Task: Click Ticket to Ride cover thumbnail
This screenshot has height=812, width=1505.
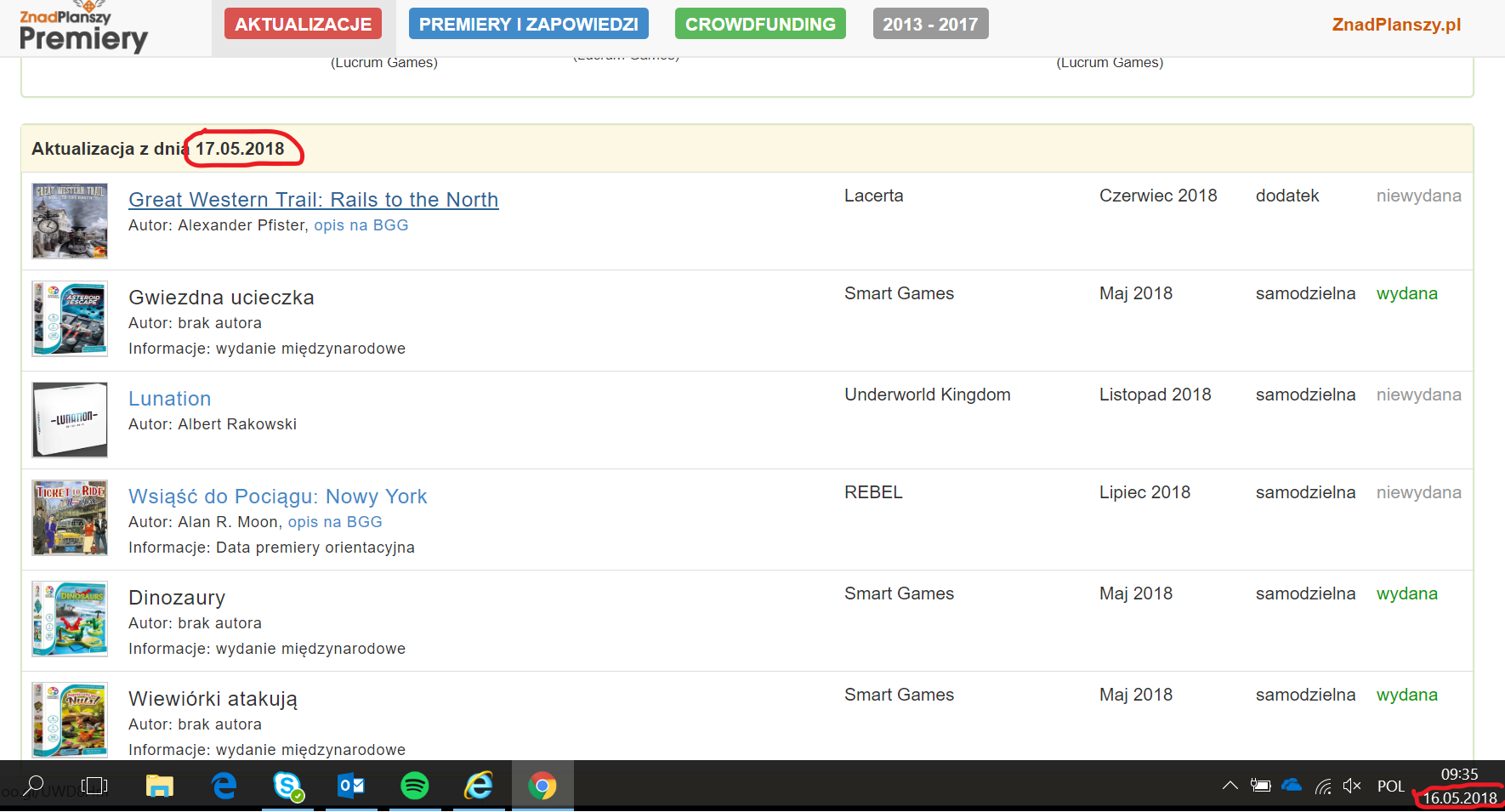Action: click(x=70, y=518)
